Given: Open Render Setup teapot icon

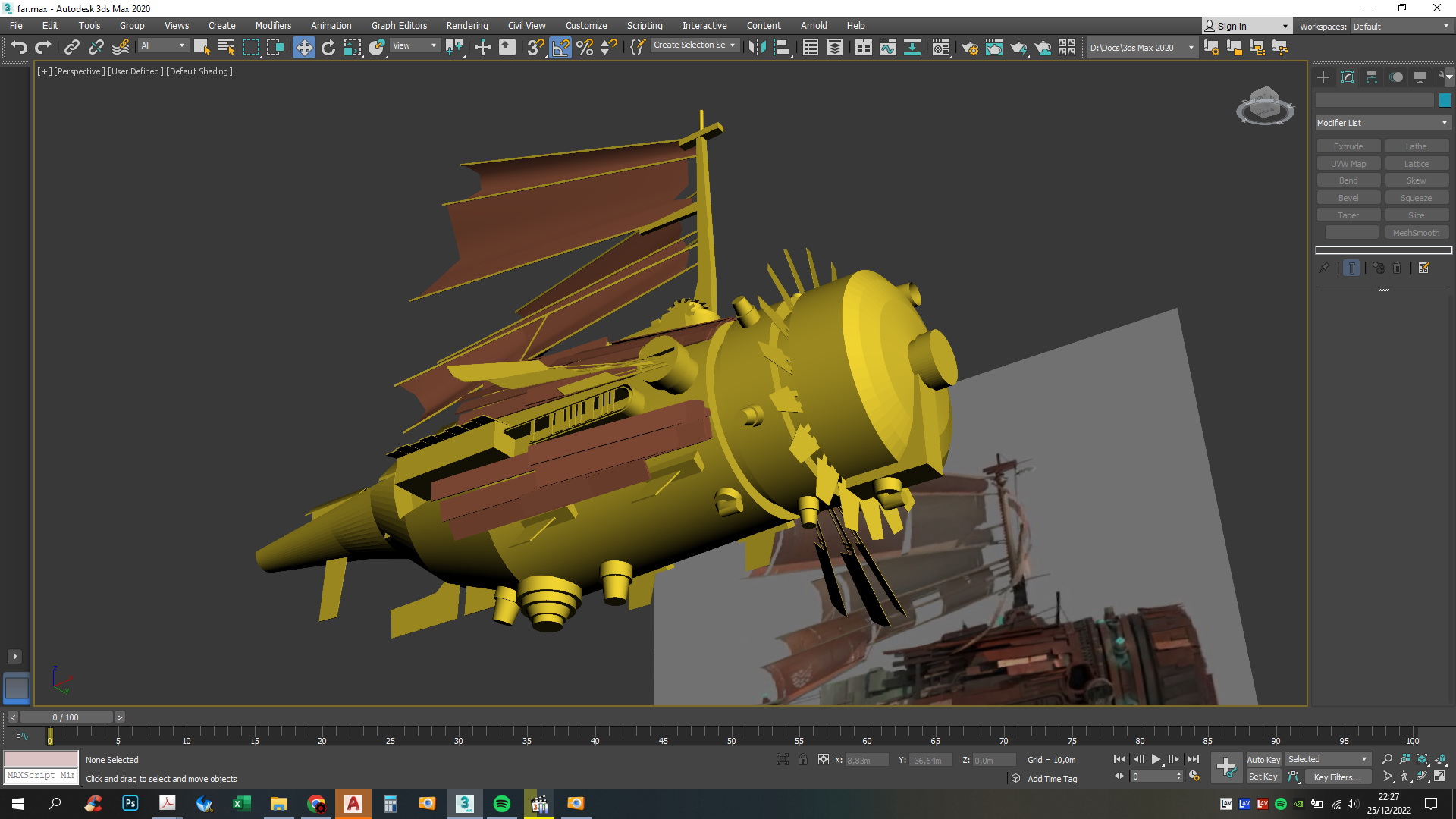Looking at the screenshot, I should 969,48.
